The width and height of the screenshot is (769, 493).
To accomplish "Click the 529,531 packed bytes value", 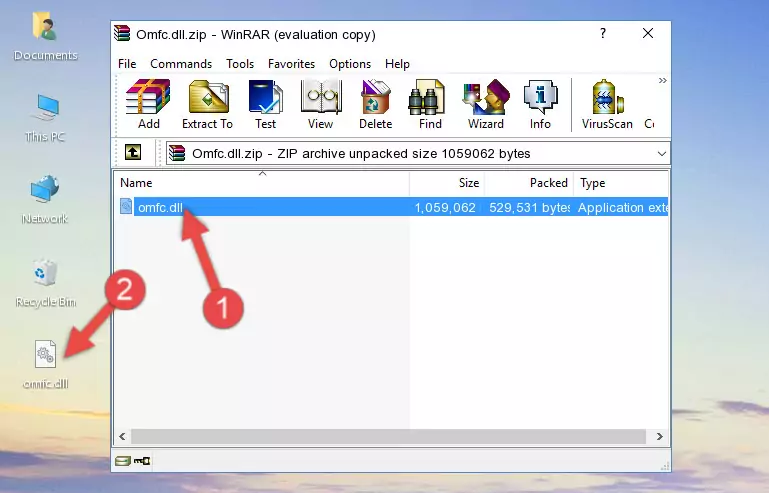I will tap(529, 208).
